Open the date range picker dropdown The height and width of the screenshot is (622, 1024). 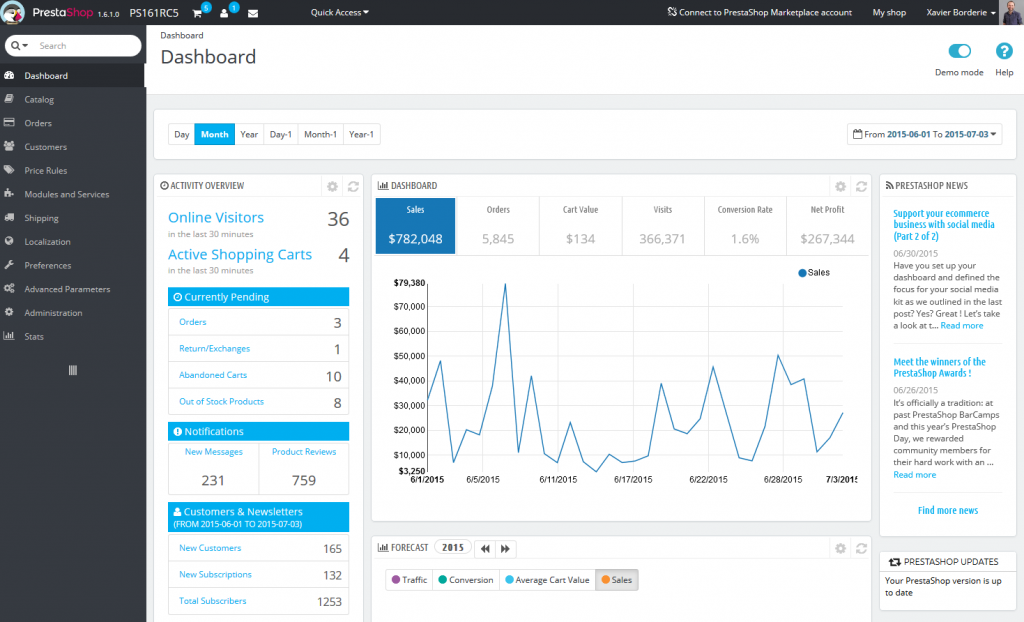click(924, 134)
